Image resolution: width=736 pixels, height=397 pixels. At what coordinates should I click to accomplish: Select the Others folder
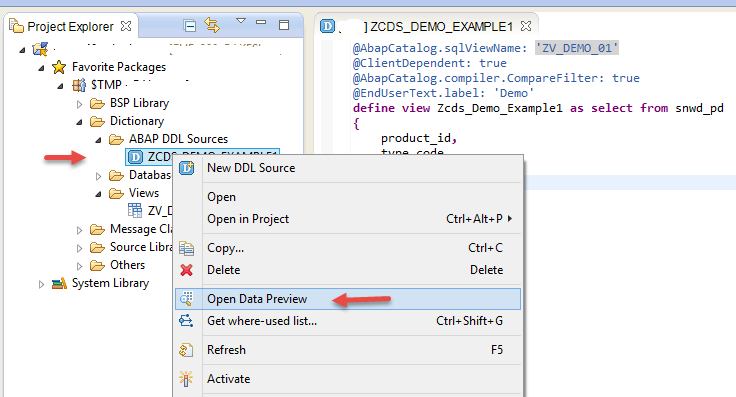pos(127,265)
